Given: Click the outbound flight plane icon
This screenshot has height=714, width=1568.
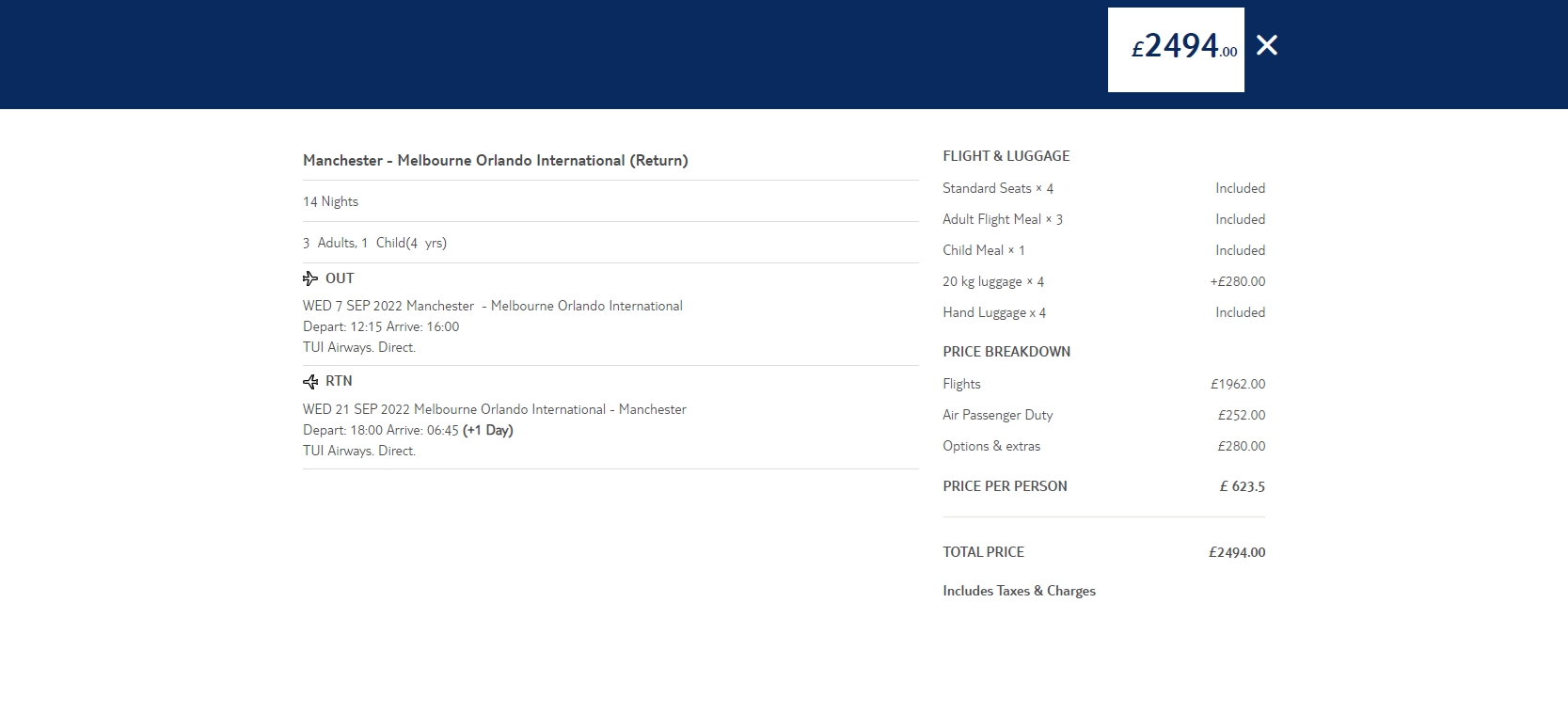Looking at the screenshot, I should 310,278.
